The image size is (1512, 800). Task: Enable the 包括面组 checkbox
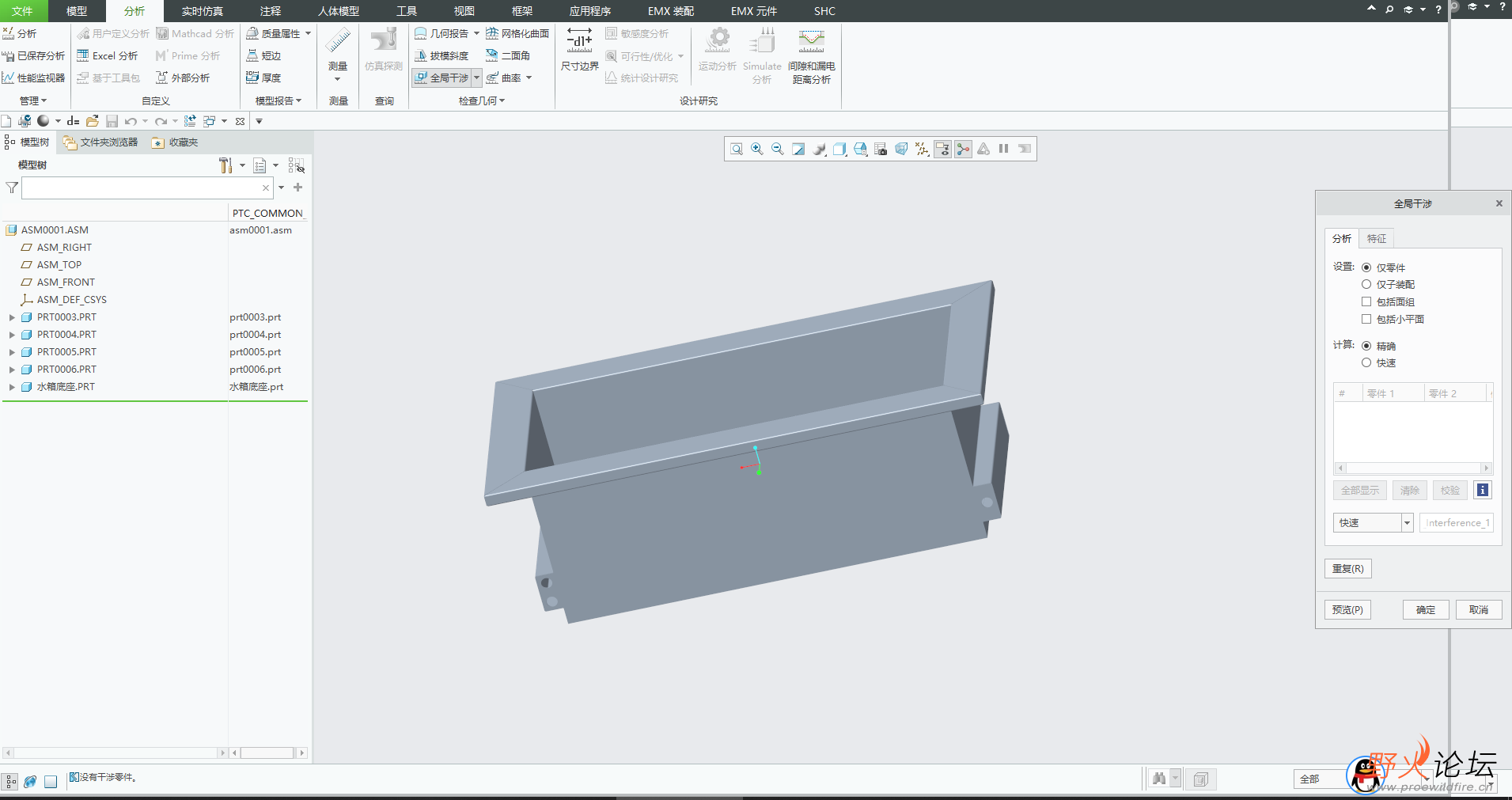click(x=1366, y=301)
